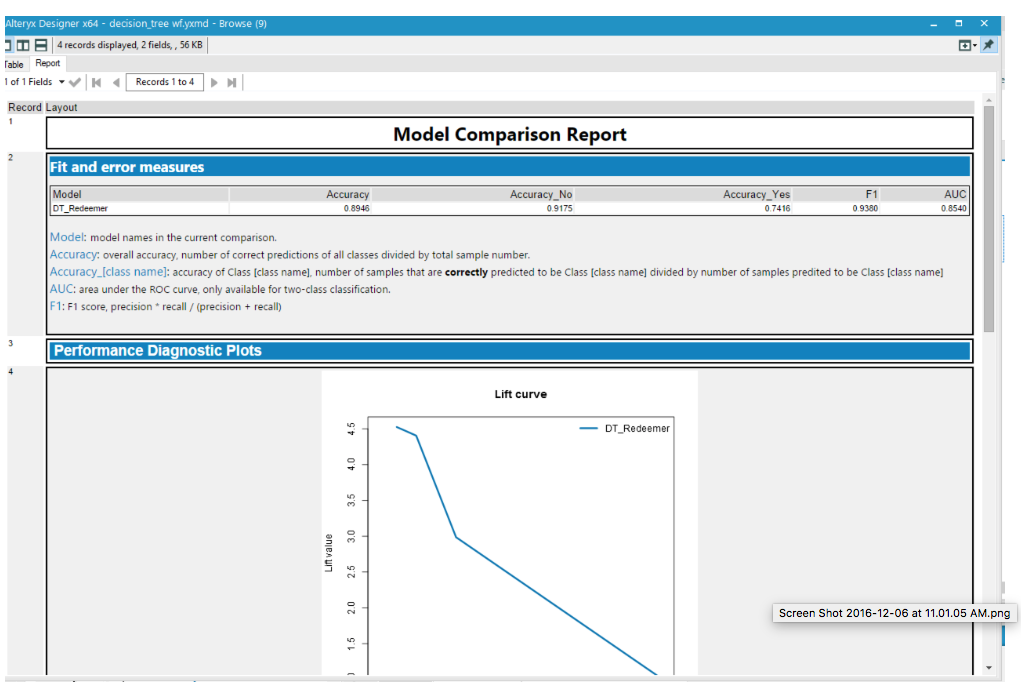
Task: Toggle the pin icon for the Browse window
Action: [x=988, y=45]
